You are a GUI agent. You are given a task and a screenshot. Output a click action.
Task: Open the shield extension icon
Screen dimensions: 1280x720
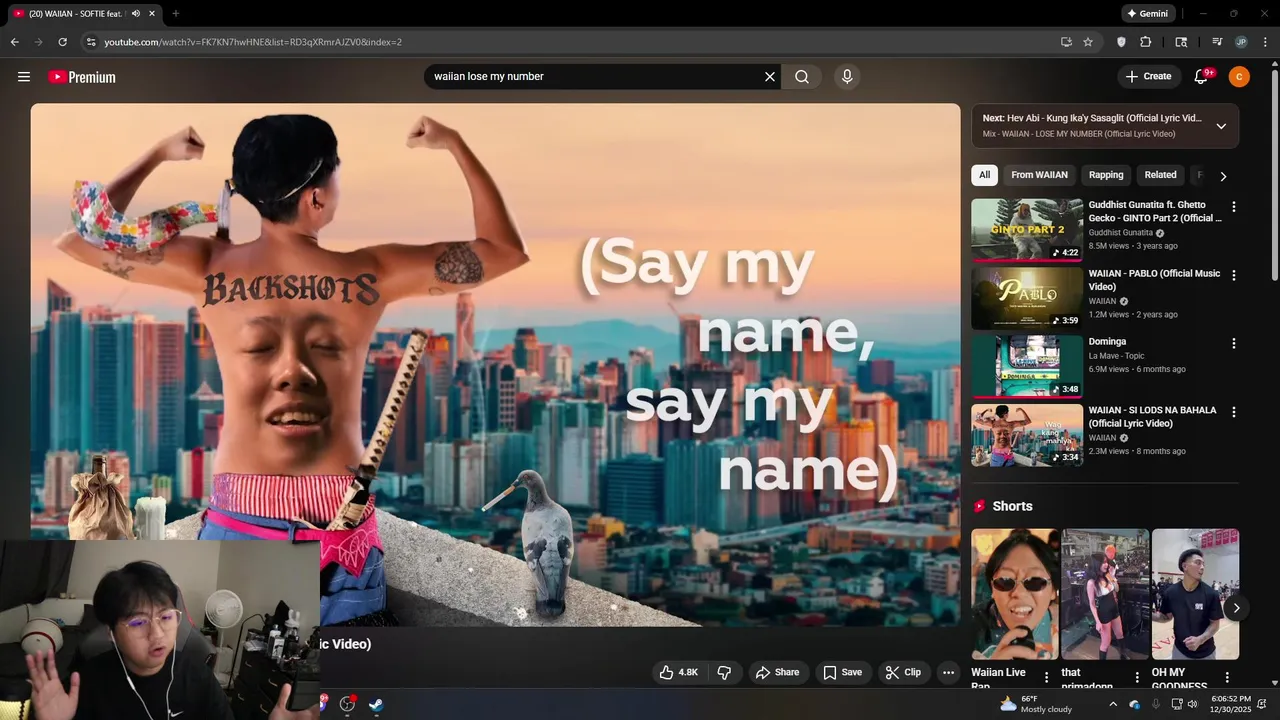1121,42
